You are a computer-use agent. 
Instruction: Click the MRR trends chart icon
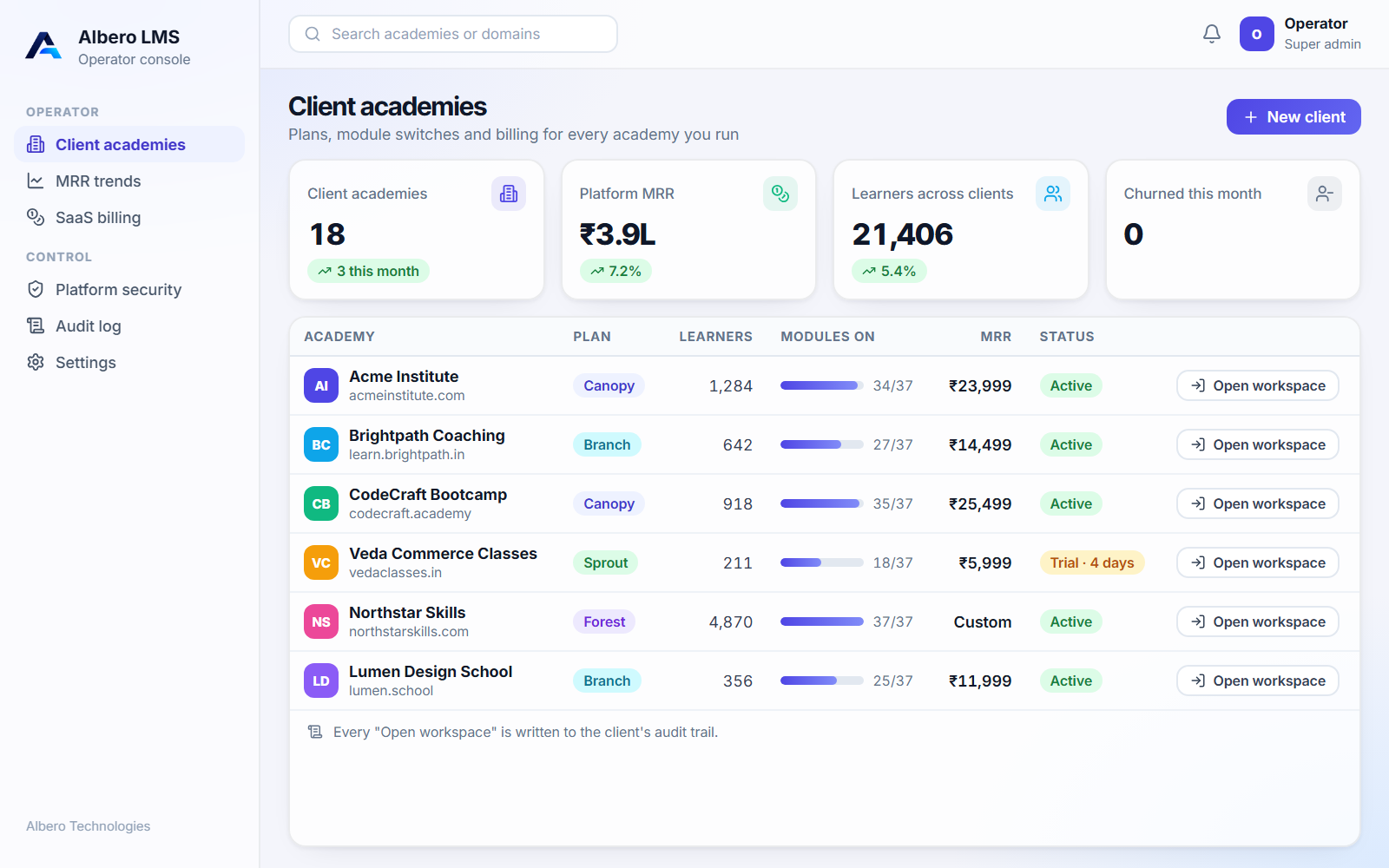click(x=36, y=181)
